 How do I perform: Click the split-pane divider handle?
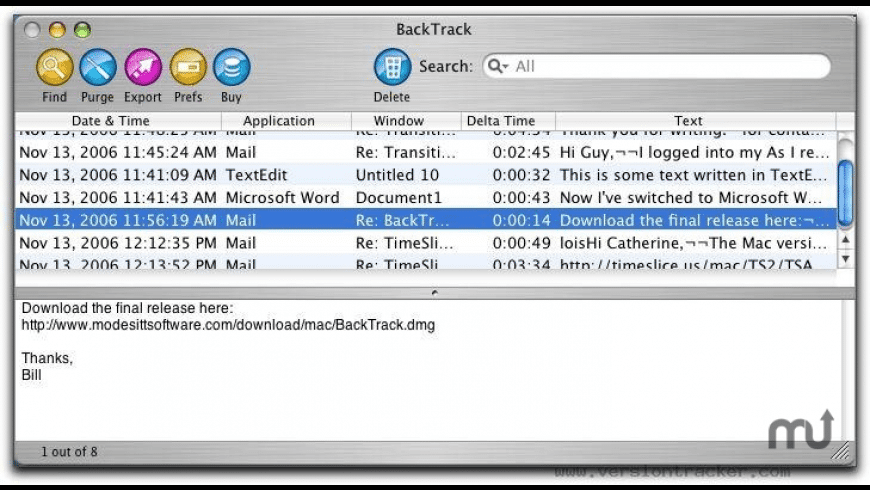[434, 292]
